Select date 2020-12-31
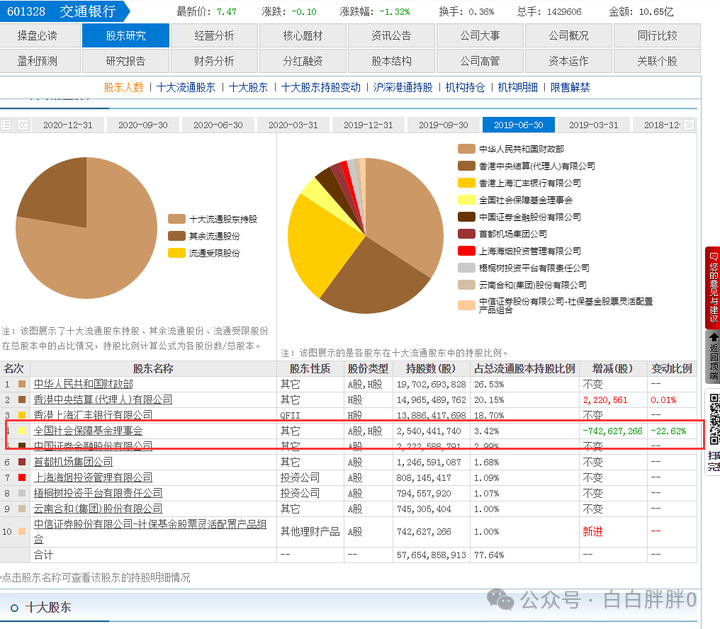Screen dimensions: 720x629 pyautogui.click(x=68, y=125)
